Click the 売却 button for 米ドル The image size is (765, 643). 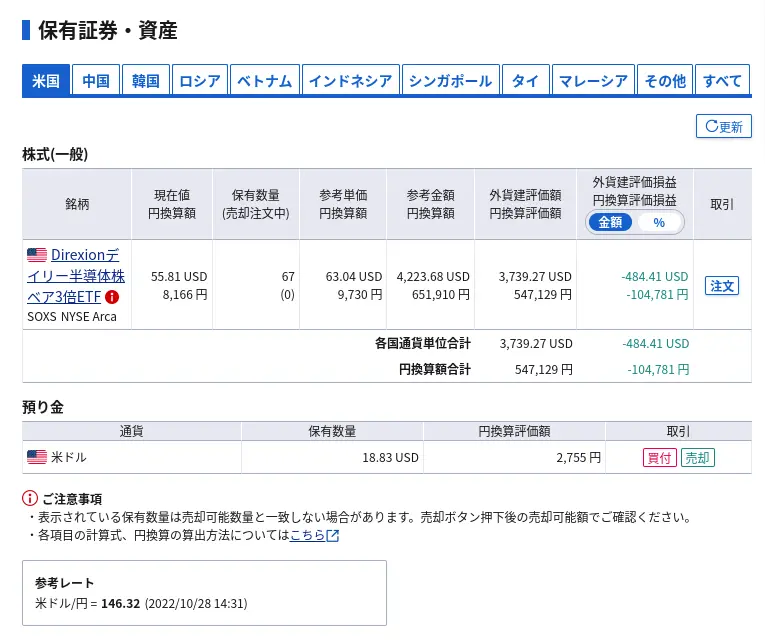coord(698,458)
